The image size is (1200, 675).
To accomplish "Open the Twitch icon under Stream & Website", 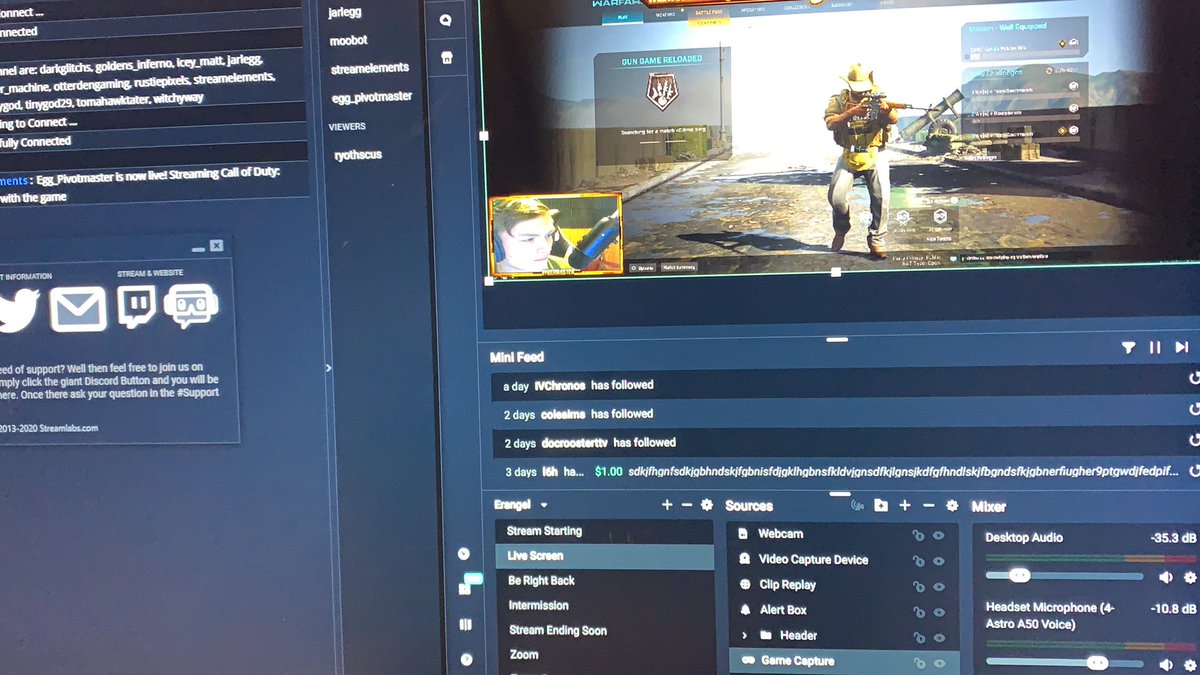I will pyautogui.click(x=137, y=307).
